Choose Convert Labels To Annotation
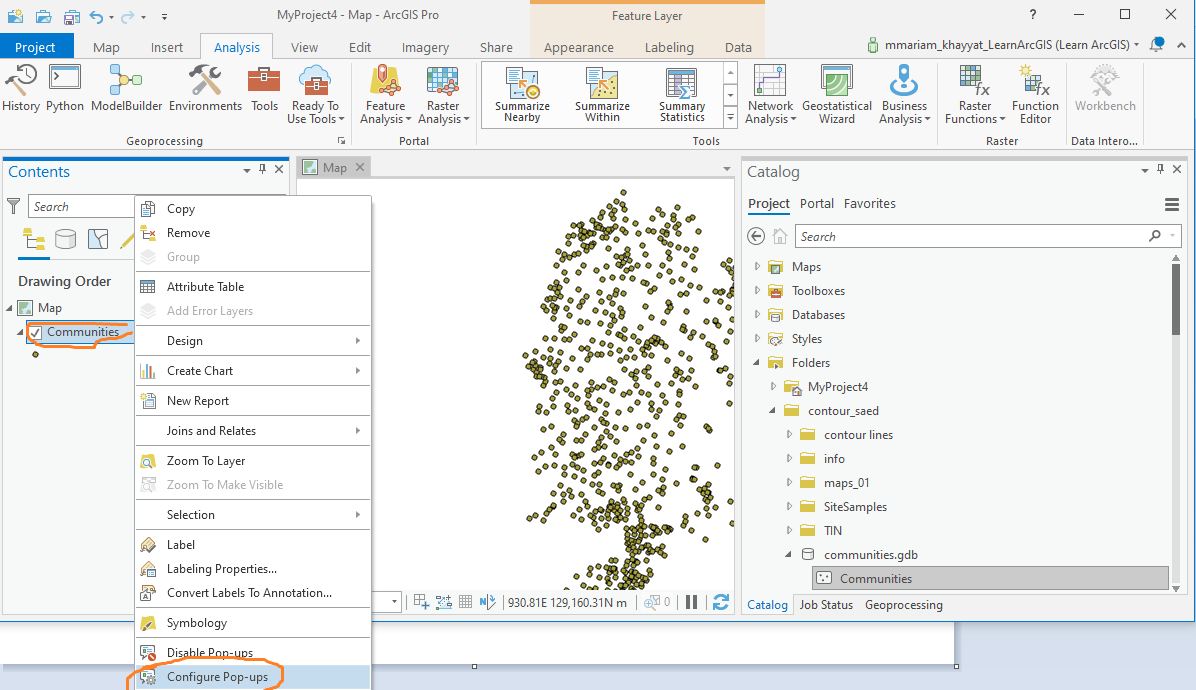Screen dimensions: 1196x690 tap(252, 592)
